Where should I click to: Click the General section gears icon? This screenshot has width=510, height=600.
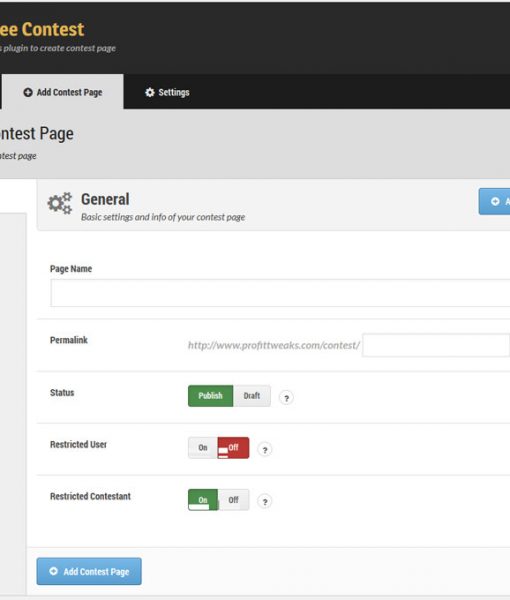pos(60,203)
